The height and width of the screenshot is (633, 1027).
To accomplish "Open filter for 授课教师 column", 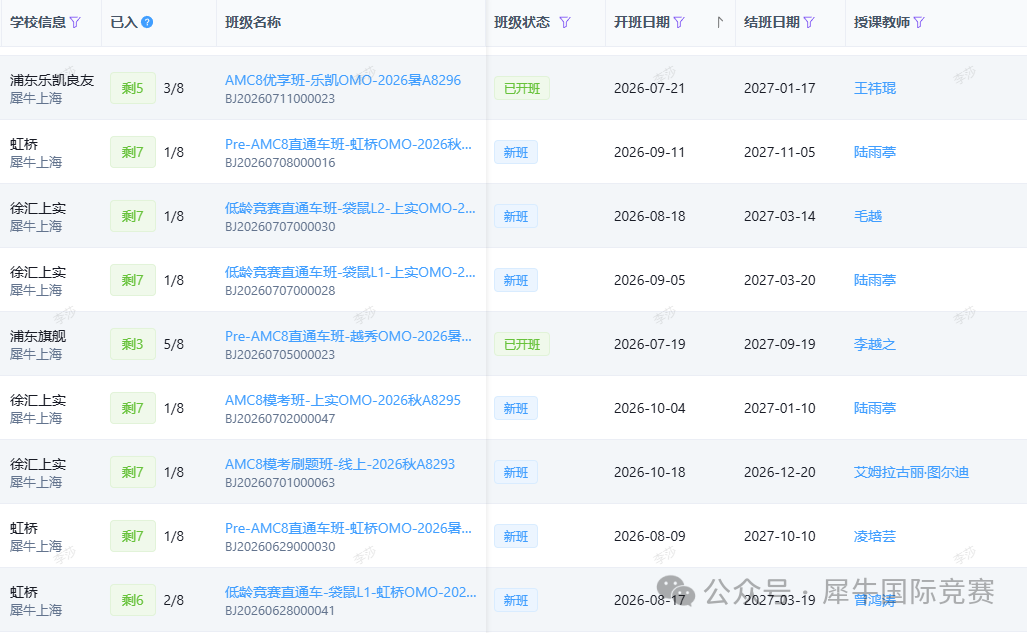I will pos(919,22).
